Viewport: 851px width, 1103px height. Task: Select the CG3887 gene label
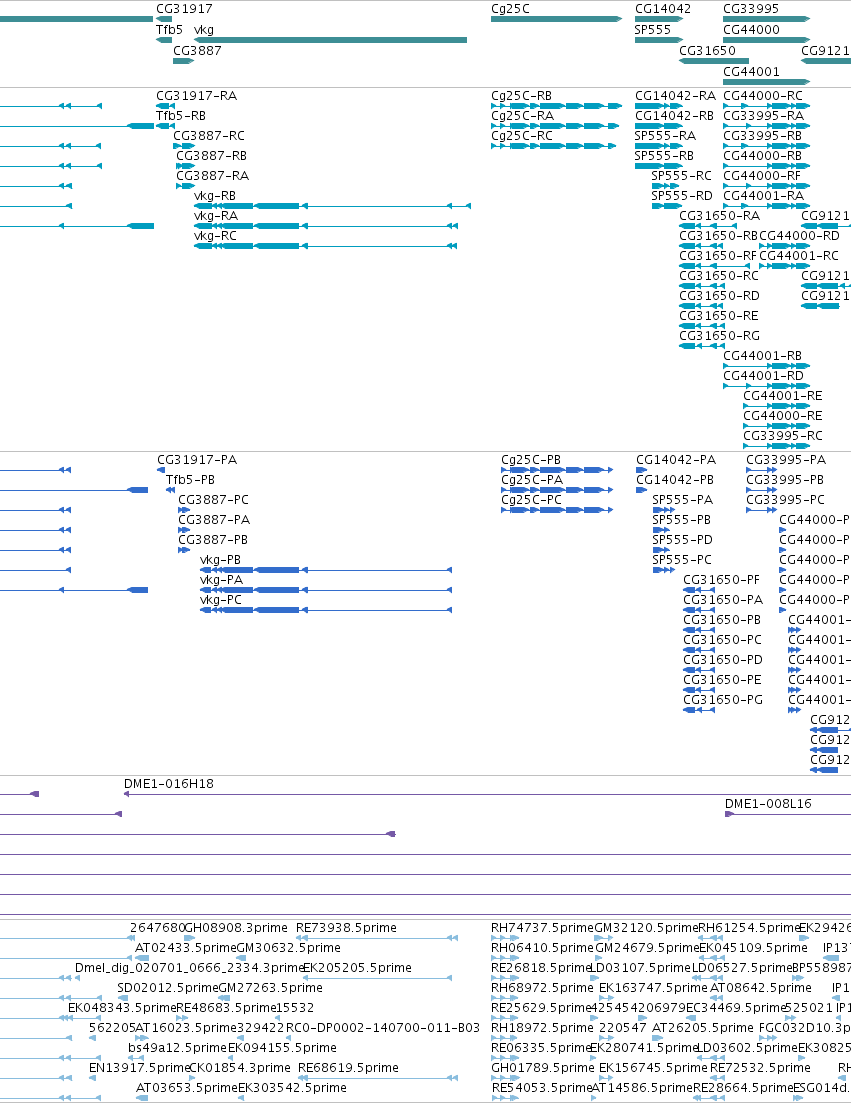(197, 51)
